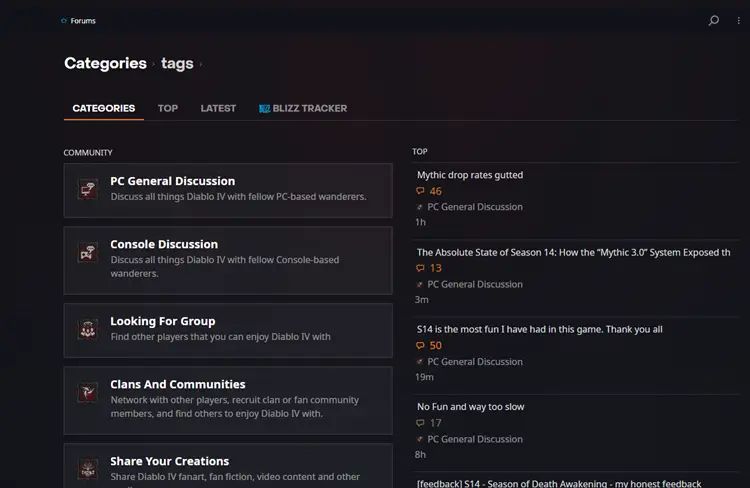Screen dimensions: 750x488
Task: Open topic 'No Fun and way too slow'
Action: pyautogui.click(x=471, y=407)
